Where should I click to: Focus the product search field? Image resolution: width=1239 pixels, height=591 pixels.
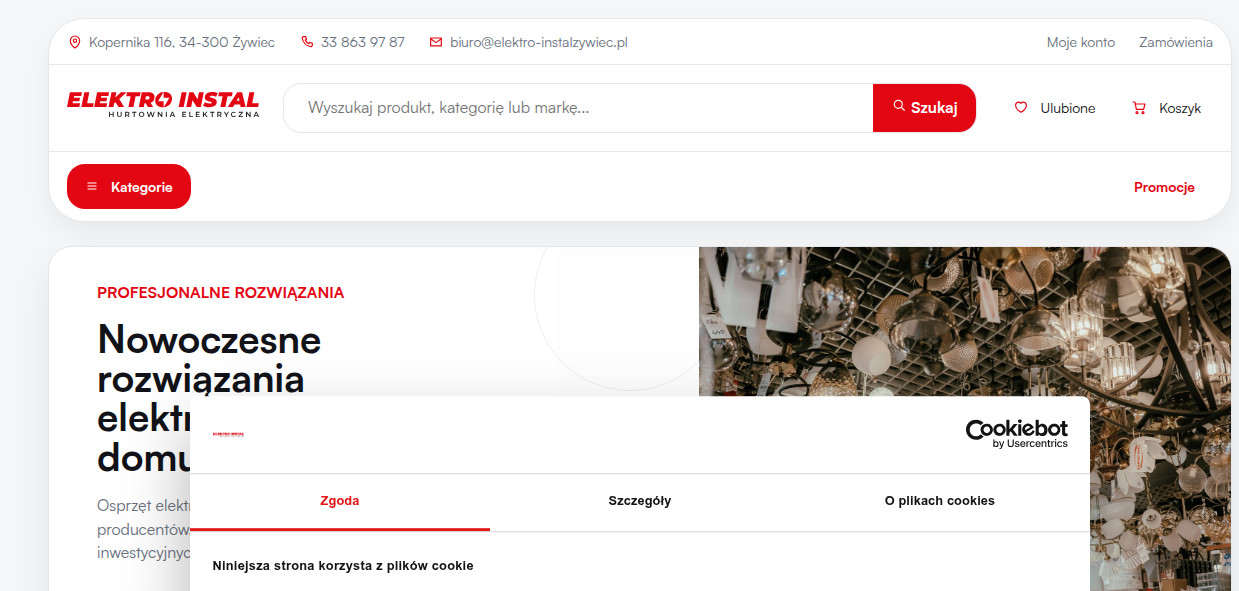click(x=578, y=108)
